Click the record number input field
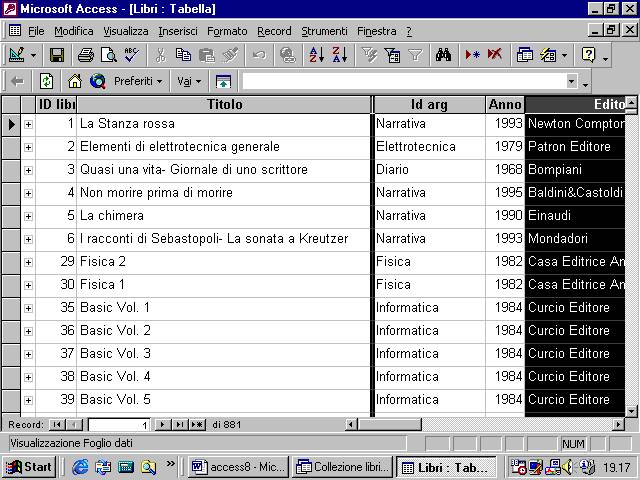The height and width of the screenshot is (480, 640). [119, 425]
